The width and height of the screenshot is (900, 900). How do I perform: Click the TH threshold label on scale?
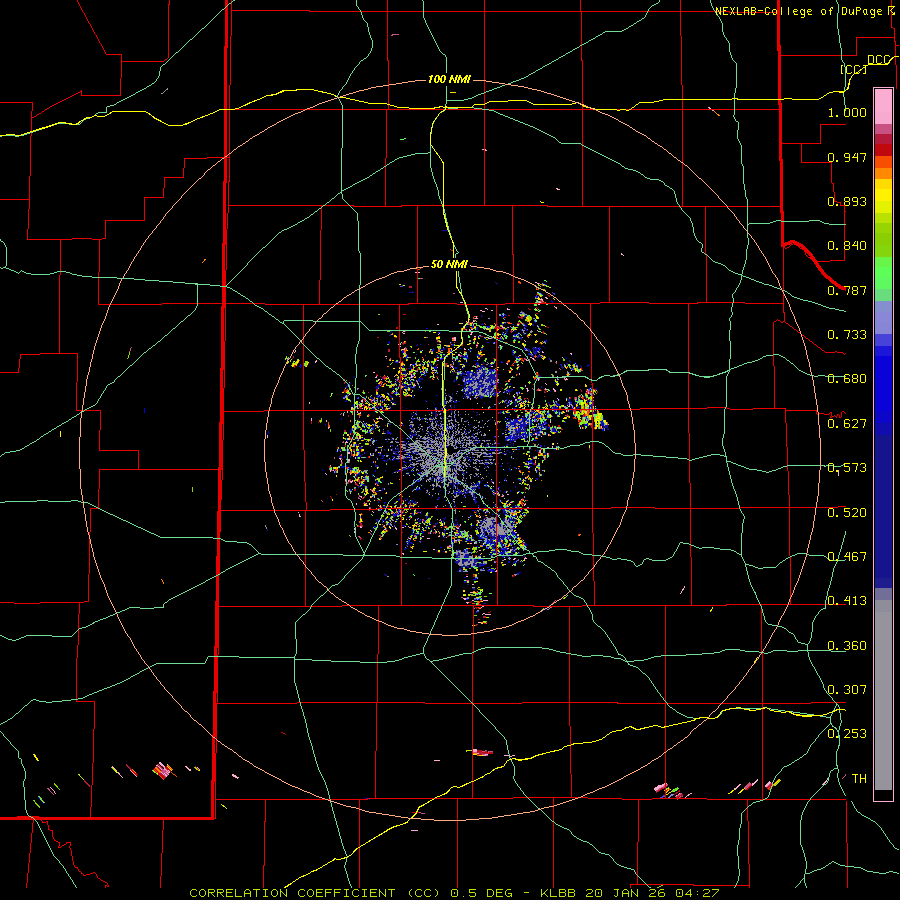(859, 779)
